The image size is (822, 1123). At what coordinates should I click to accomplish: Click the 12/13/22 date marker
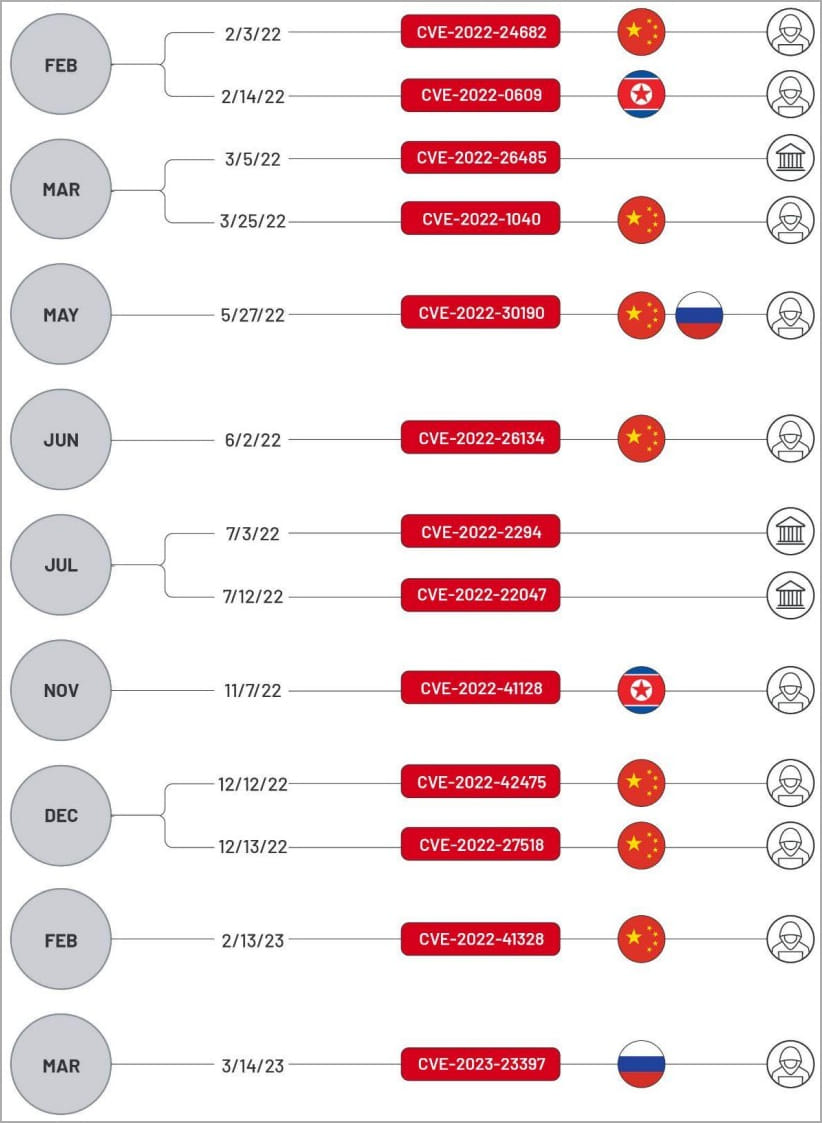click(x=253, y=847)
